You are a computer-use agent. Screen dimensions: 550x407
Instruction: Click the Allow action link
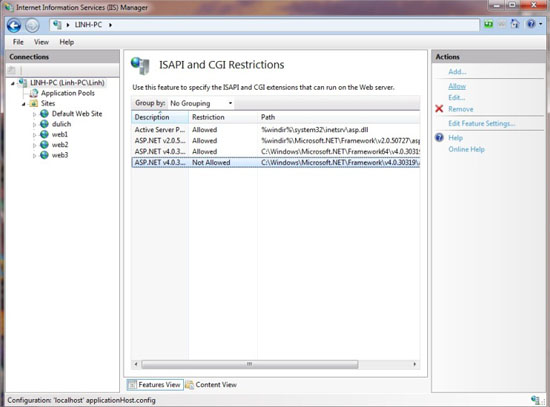tap(457, 86)
